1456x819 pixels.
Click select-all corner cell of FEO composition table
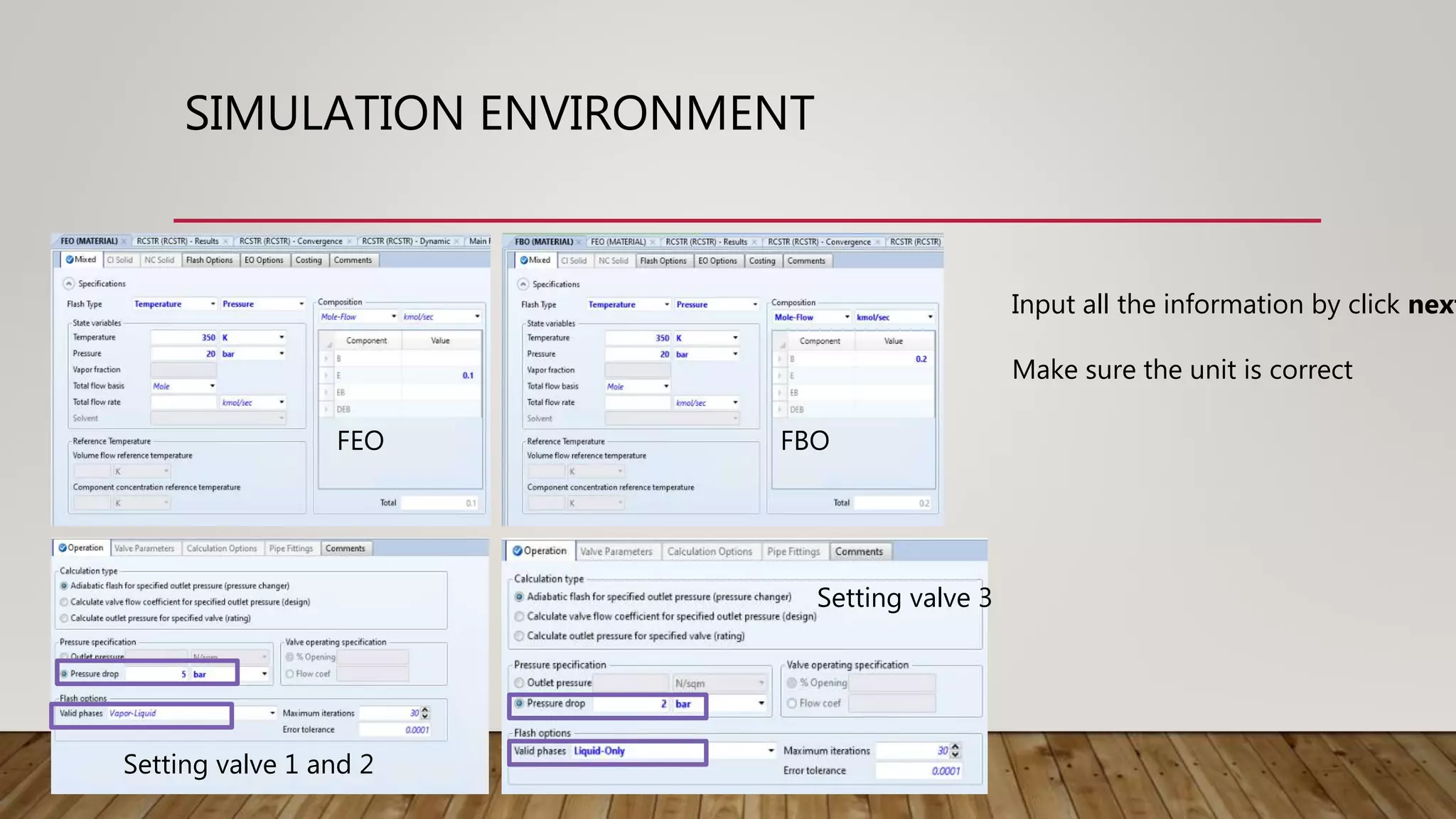(x=327, y=341)
